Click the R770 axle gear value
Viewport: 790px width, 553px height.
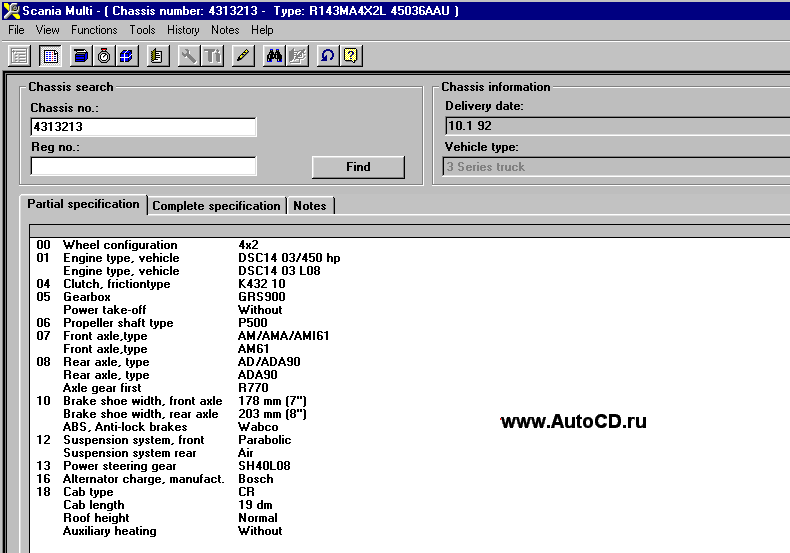click(x=253, y=388)
